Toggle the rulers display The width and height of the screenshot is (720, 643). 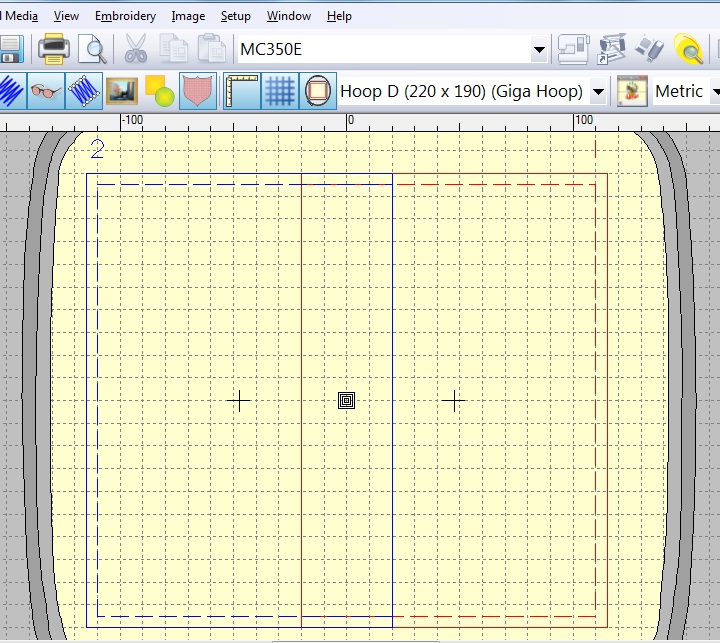coord(242,91)
